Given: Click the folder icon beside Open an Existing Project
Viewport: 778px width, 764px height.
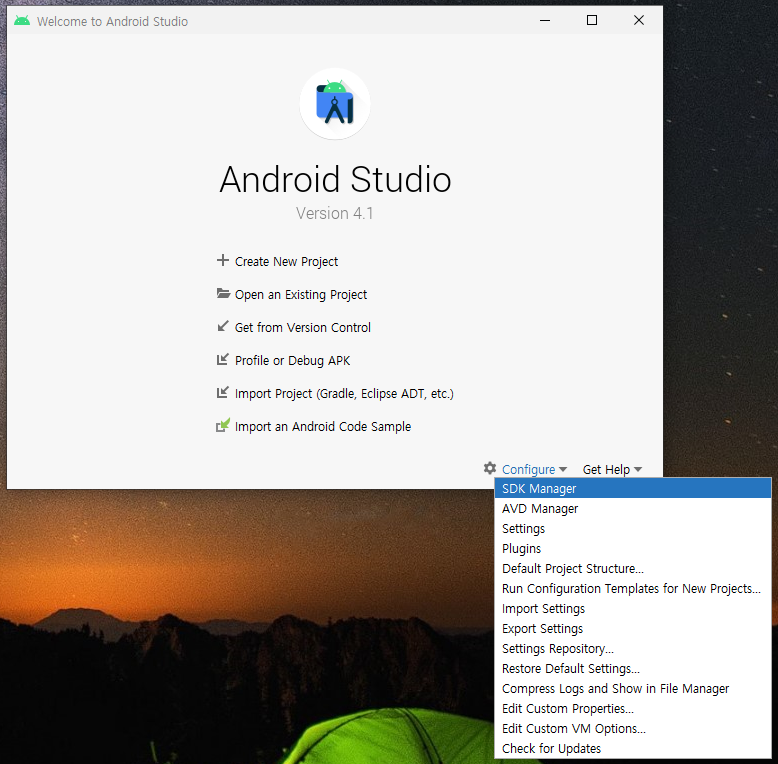Looking at the screenshot, I should pos(223,294).
